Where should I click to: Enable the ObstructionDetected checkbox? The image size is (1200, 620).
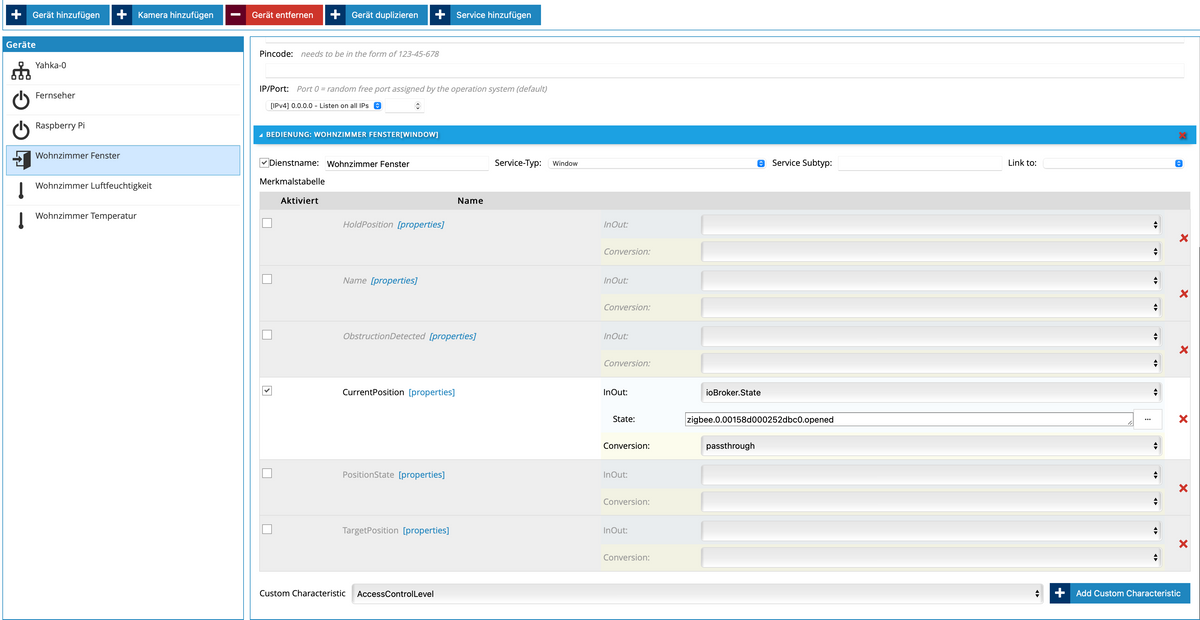(267, 335)
